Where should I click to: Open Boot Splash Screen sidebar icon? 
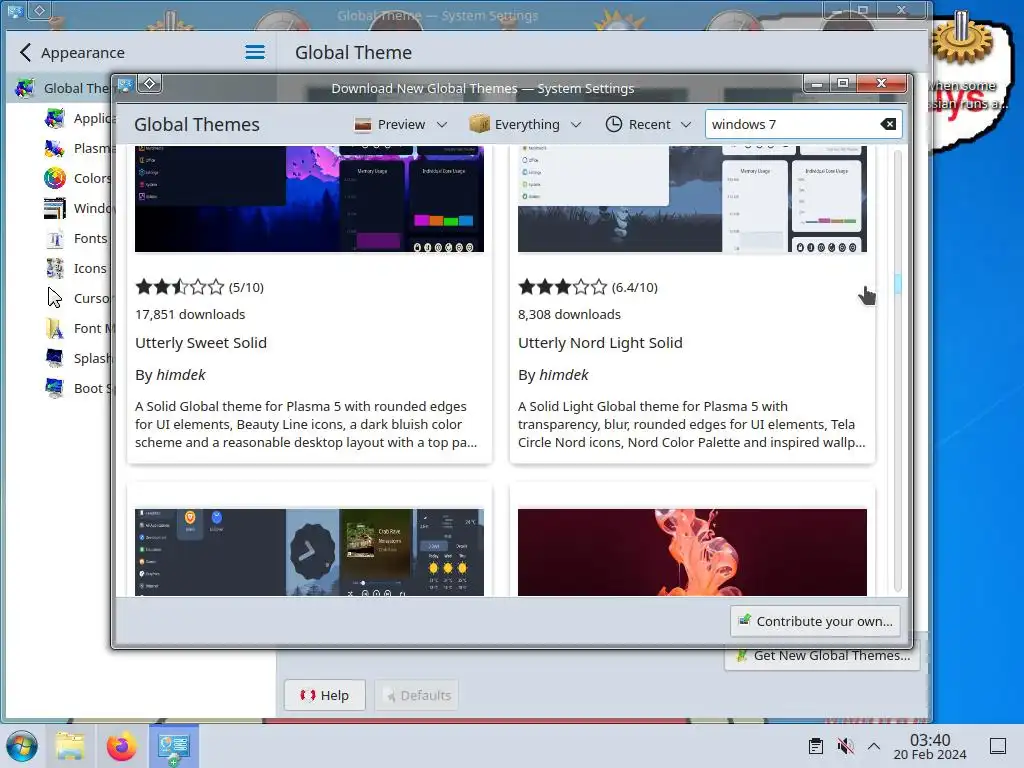(55, 388)
